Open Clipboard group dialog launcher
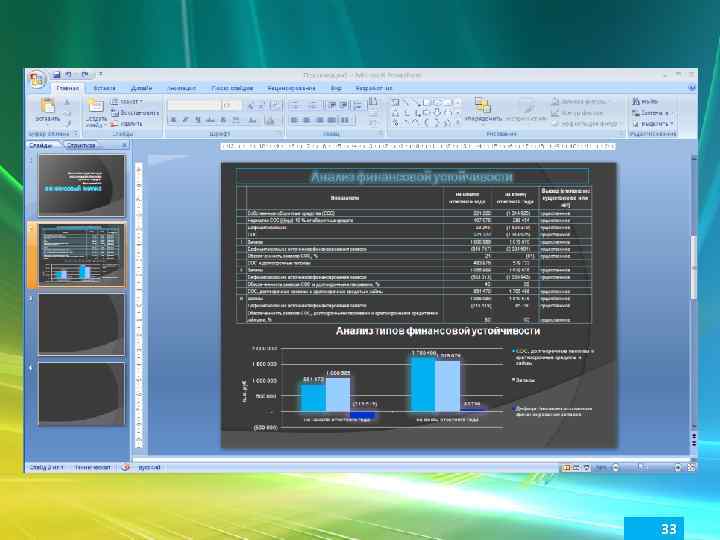 (76, 134)
